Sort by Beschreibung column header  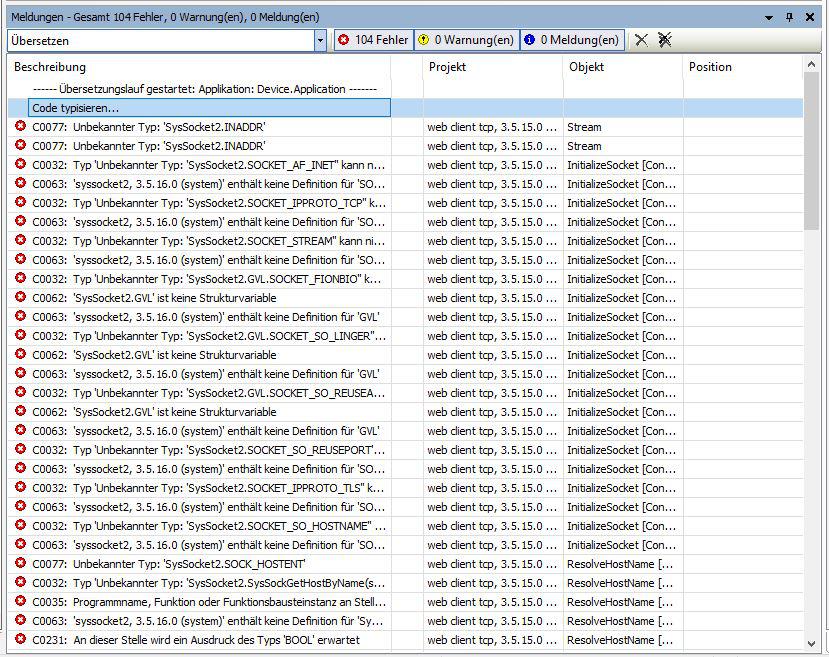coord(200,67)
